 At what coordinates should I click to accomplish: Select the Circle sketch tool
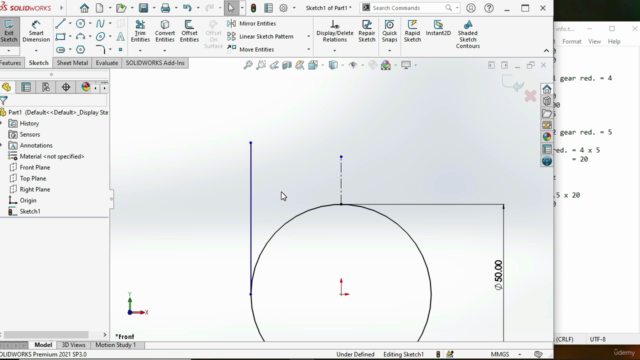tap(80, 24)
